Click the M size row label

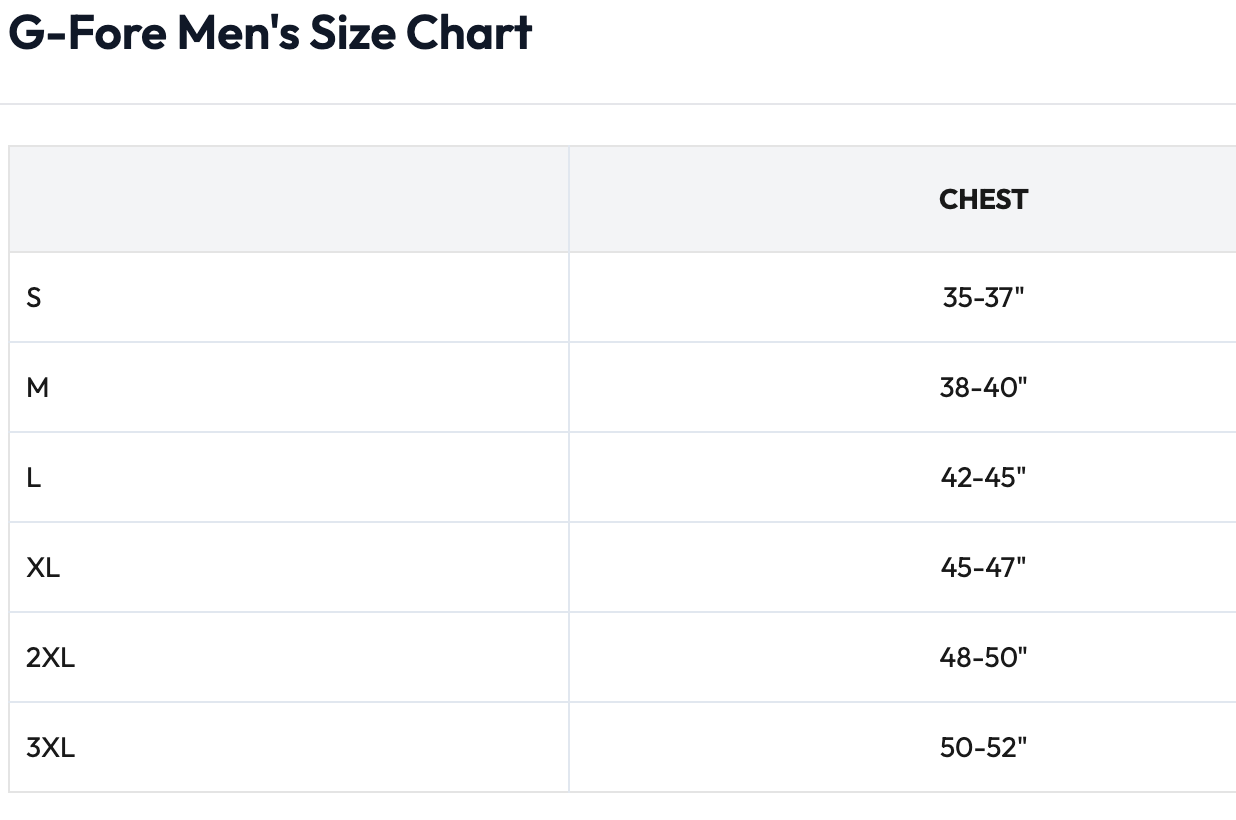pyautogui.click(x=38, y=387)
